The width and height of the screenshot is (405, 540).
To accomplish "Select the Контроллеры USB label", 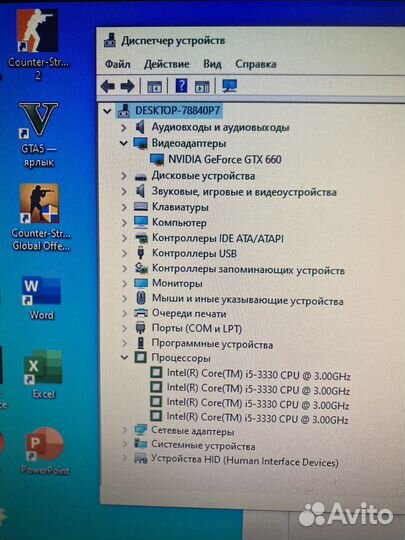I will (194, 253).
